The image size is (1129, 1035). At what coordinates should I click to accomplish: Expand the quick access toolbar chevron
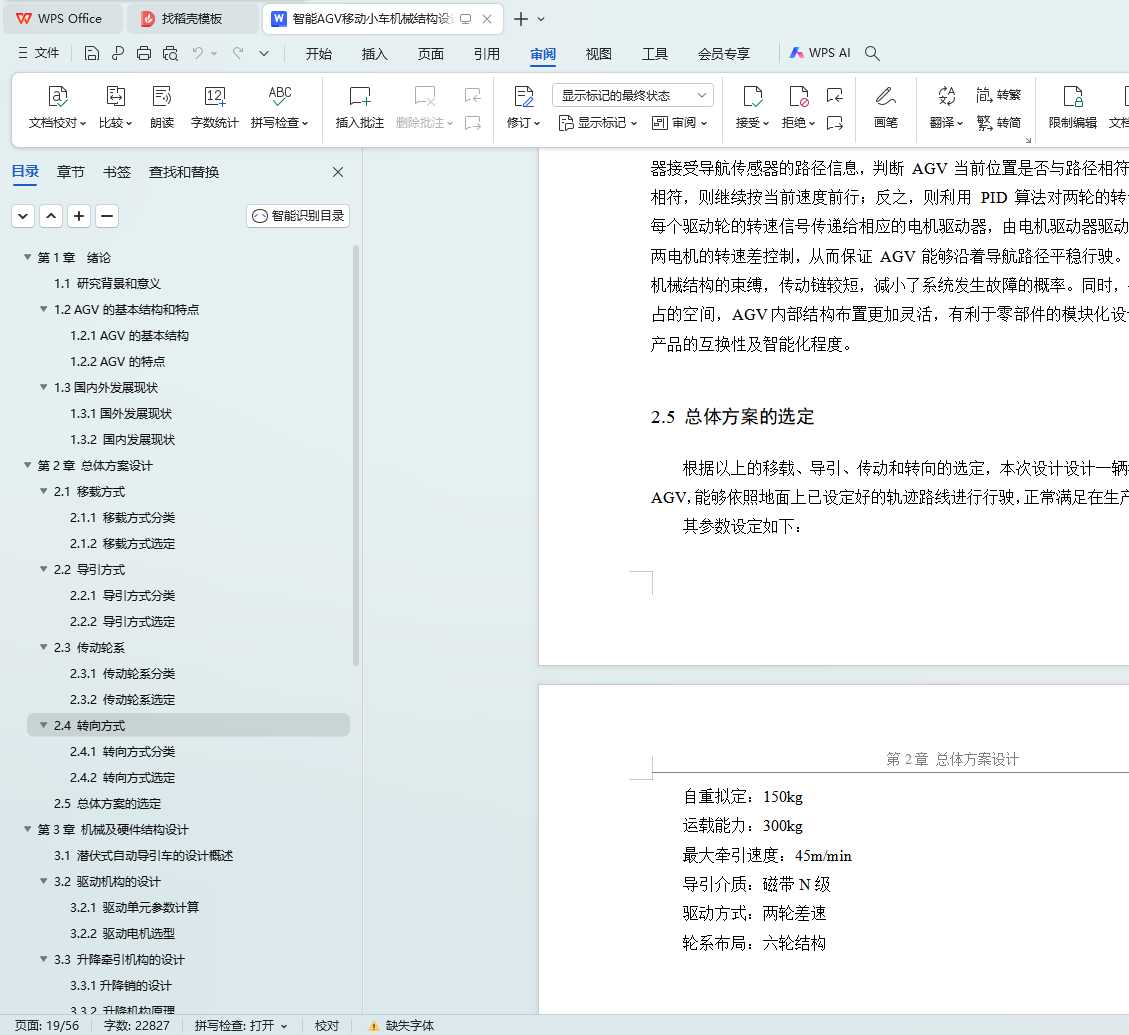[x=264, y=53]
